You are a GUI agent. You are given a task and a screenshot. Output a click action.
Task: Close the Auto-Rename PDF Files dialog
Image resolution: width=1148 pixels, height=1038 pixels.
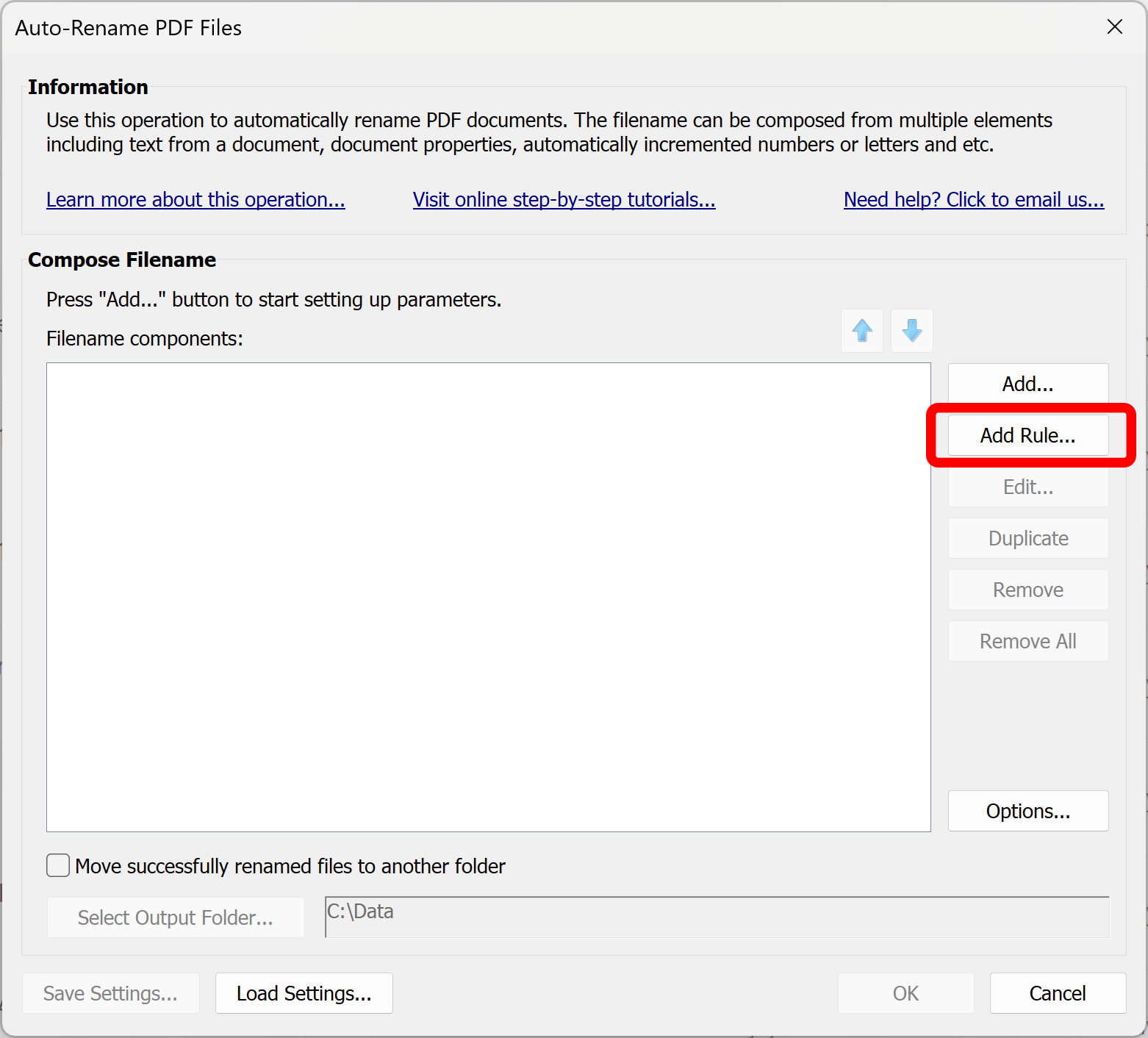pyautogui.click(x=1114, y=27)
